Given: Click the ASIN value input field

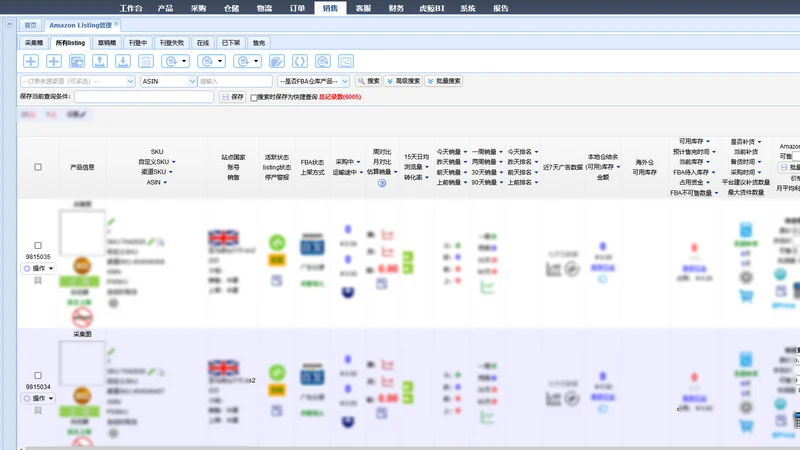Looking at the screenshot, I should coord(235,81).
